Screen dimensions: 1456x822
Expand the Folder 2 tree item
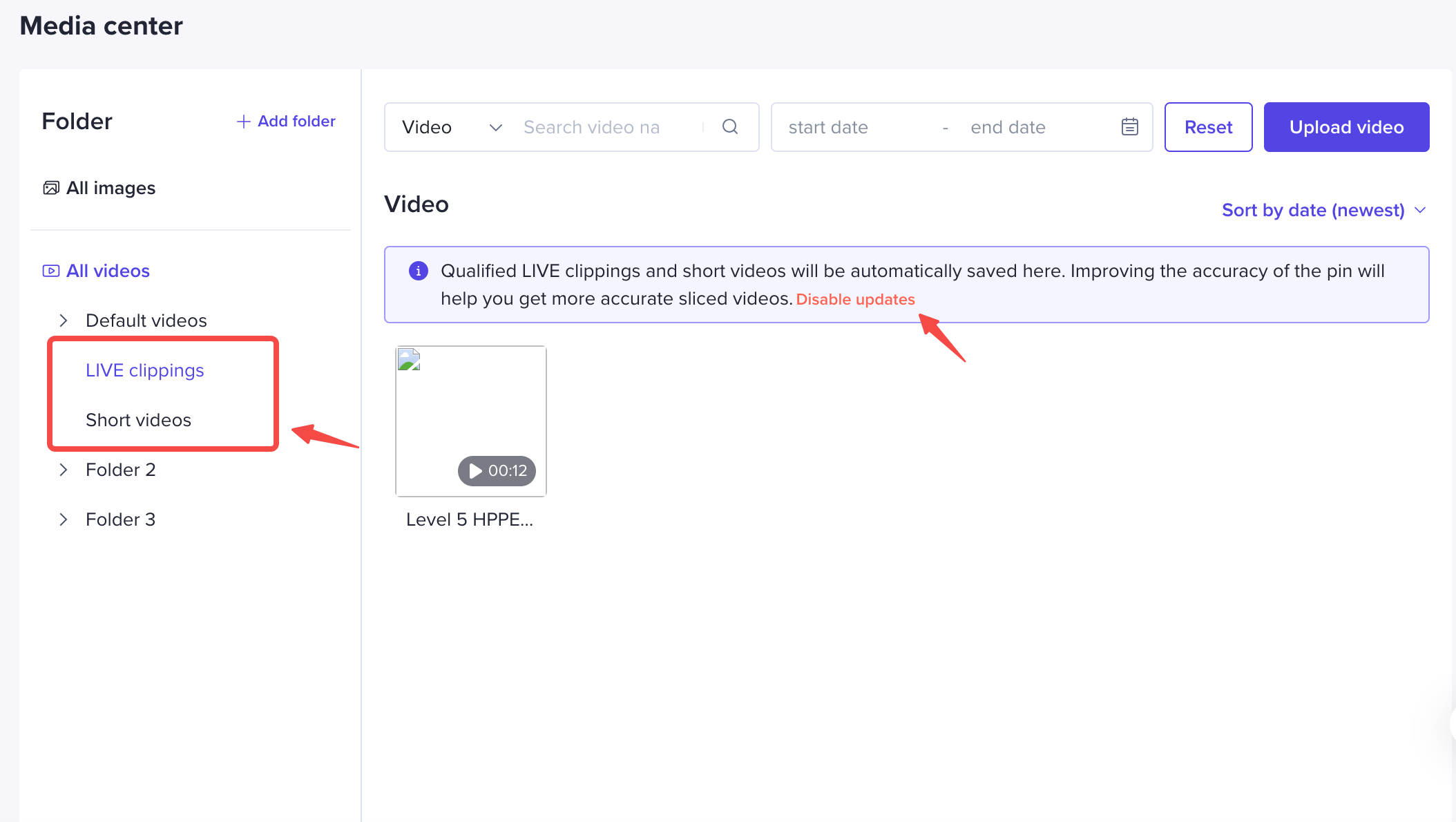(62, 469)
